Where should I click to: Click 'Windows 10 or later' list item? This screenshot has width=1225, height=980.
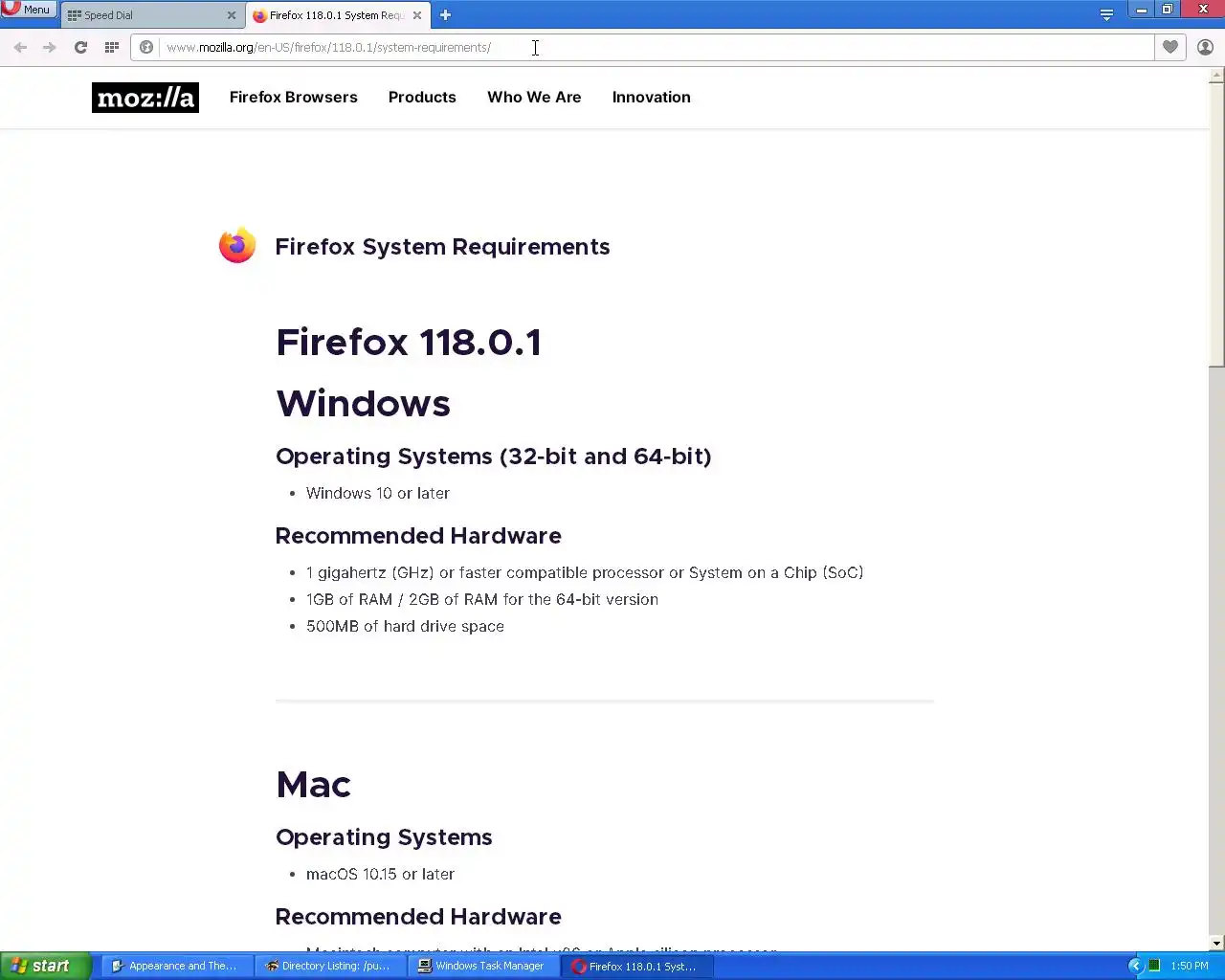(x=378, y=493)
